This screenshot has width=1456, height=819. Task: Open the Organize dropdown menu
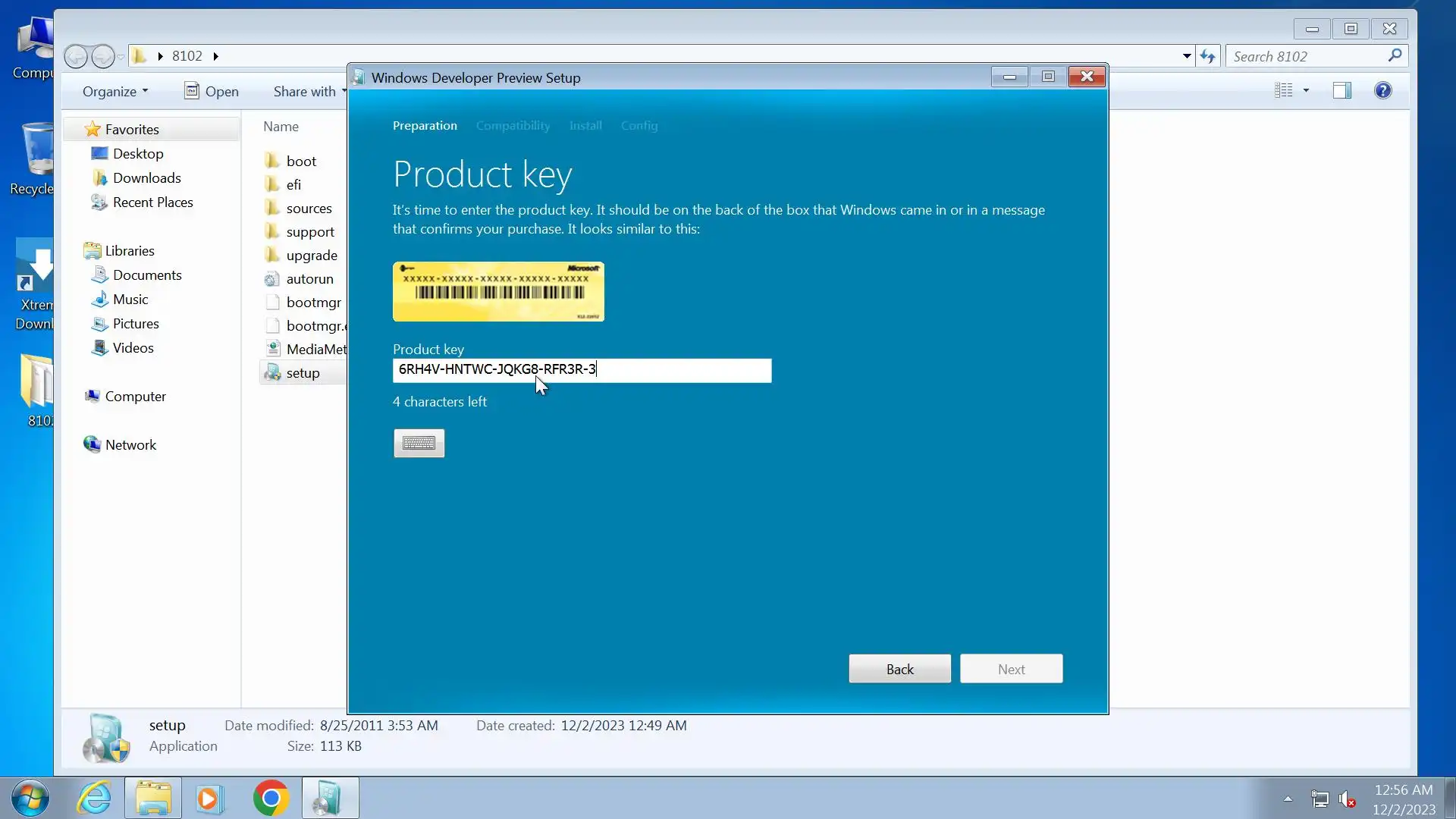pos(115,91)
